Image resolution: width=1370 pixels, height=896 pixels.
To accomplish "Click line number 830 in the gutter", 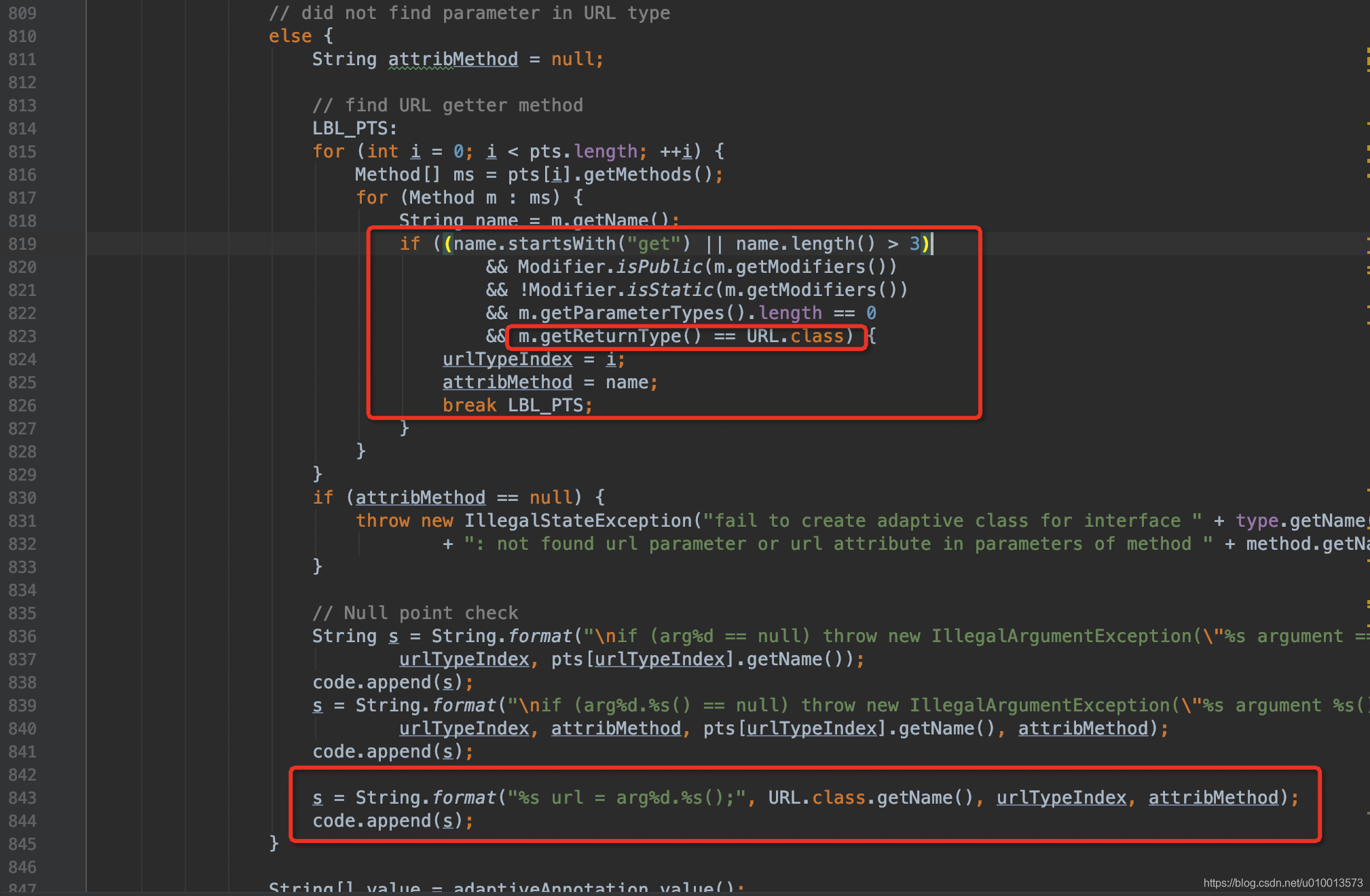I will [22, 498].
